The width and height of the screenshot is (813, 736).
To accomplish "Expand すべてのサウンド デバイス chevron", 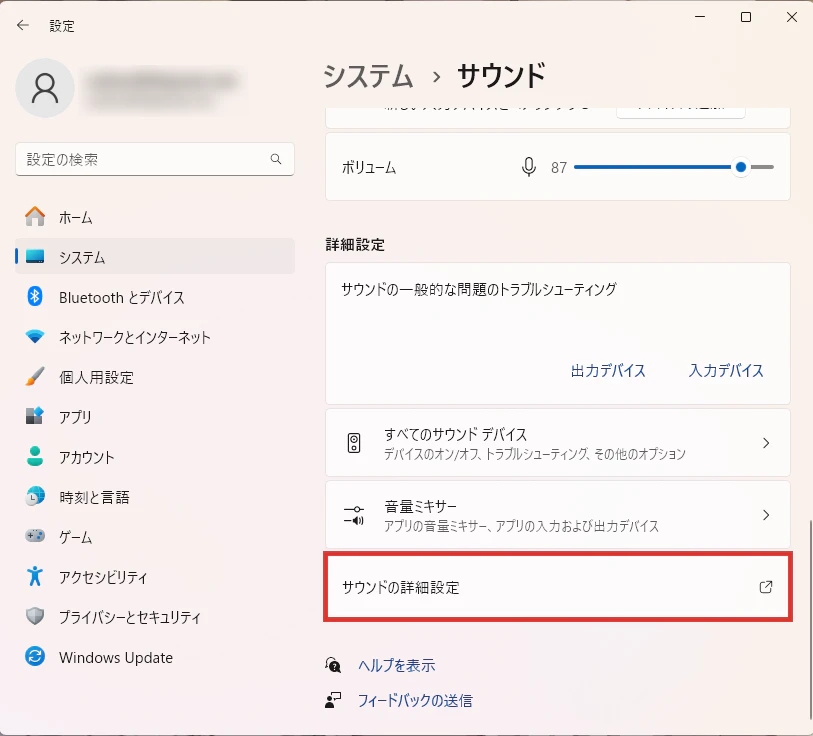I will coord(766,443).
